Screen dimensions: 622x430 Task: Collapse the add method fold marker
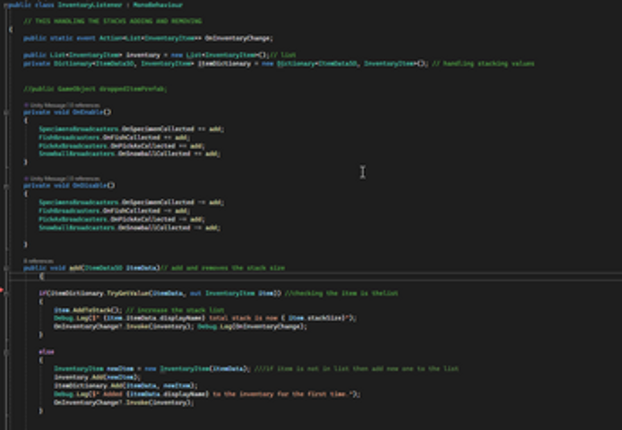coord(6,269)
